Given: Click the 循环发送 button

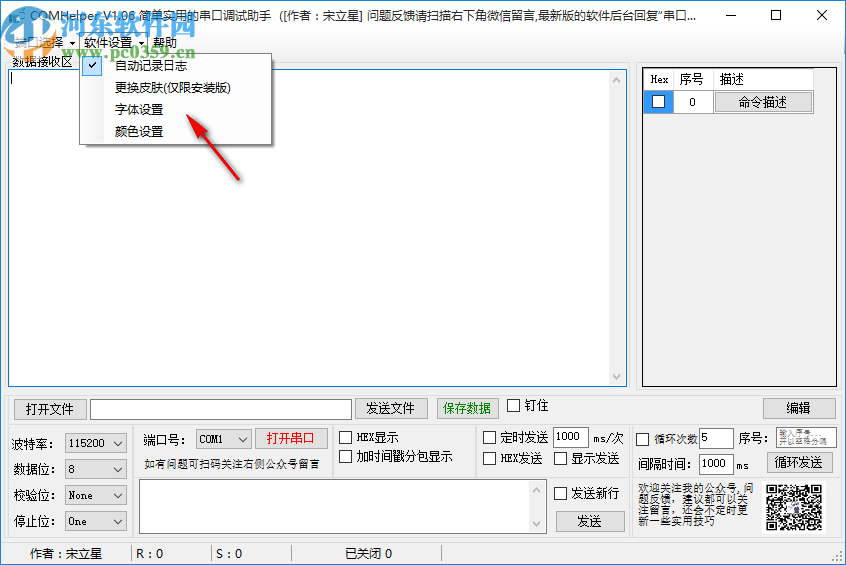Looking at the screenshot, I should 799,462.
